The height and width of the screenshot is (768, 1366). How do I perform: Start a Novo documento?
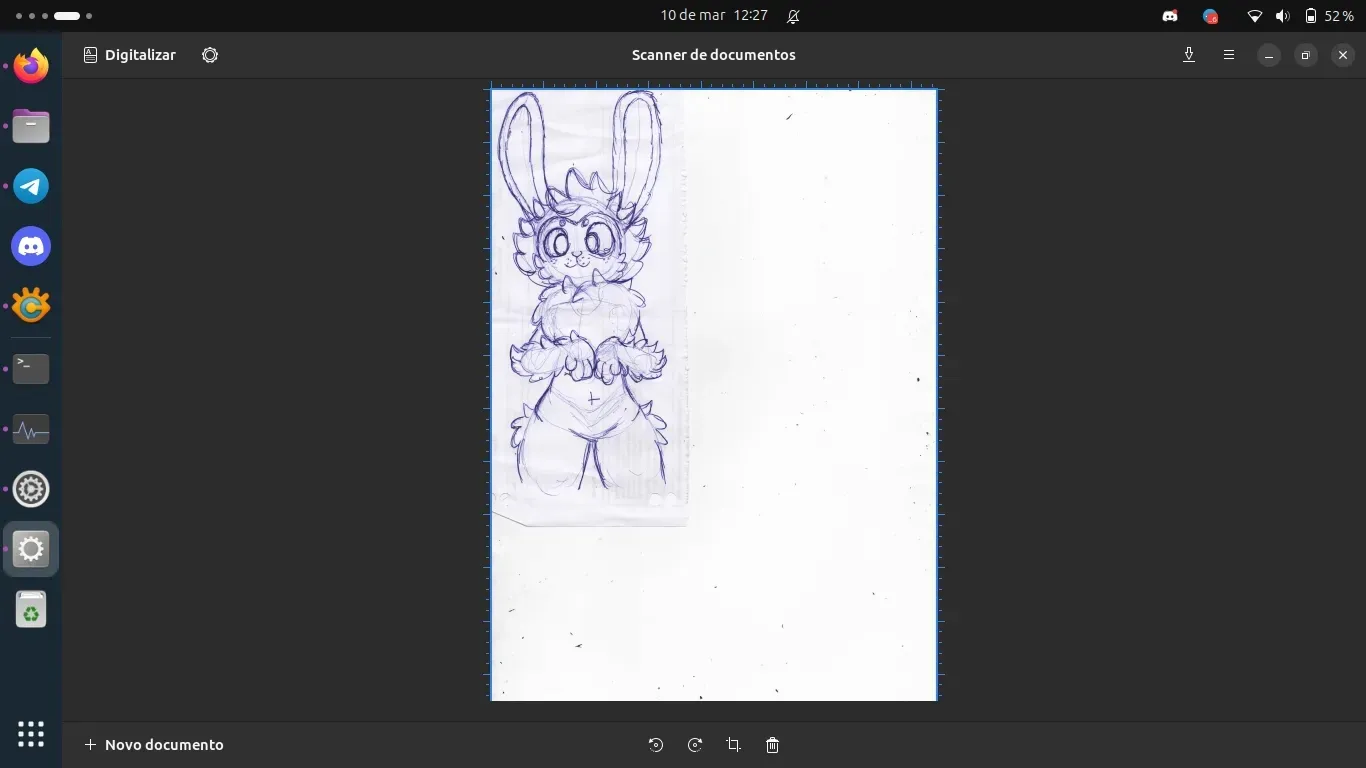pyautogui.click(x=154, y=745)
